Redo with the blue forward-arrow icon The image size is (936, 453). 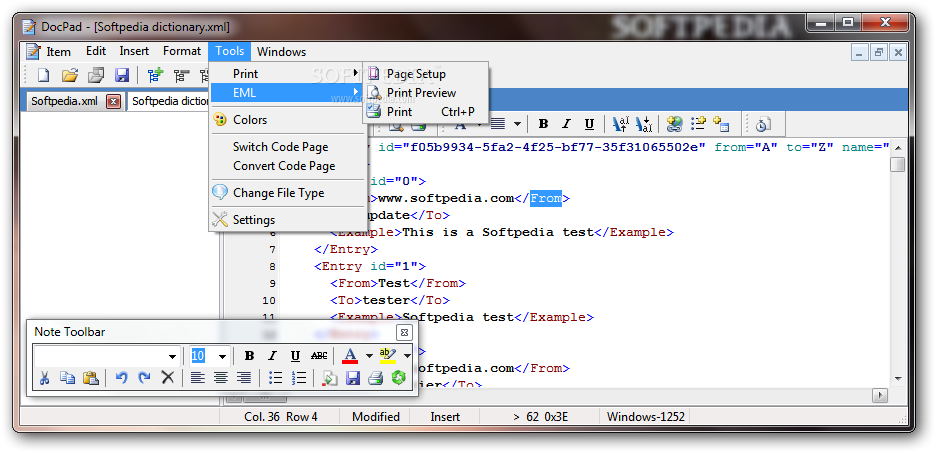coord(144,378)
